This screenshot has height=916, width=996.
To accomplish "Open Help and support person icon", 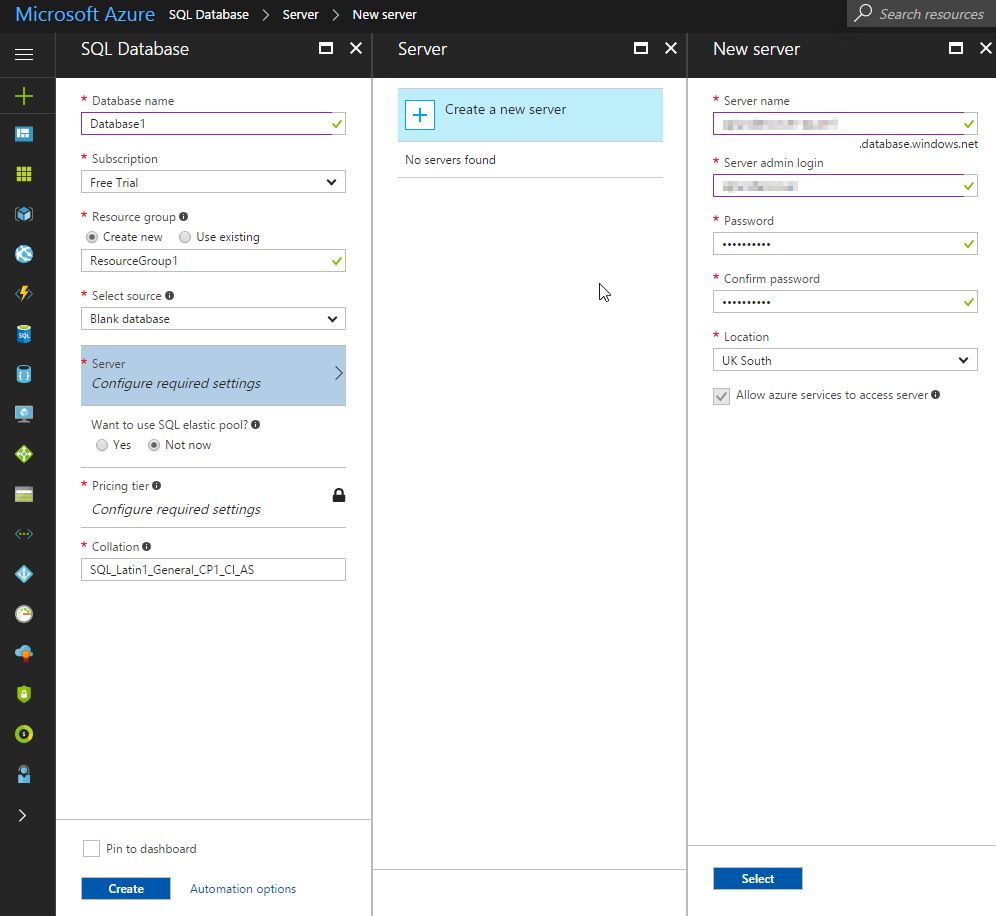I will coord(24,774).
